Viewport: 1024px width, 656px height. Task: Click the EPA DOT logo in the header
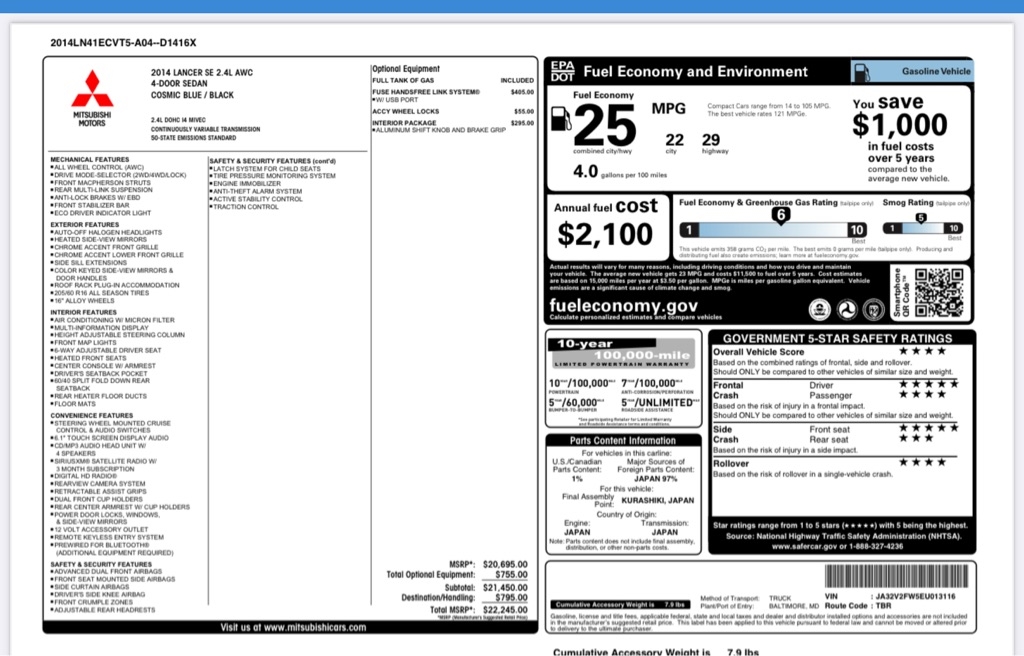(x=563, y=72)
